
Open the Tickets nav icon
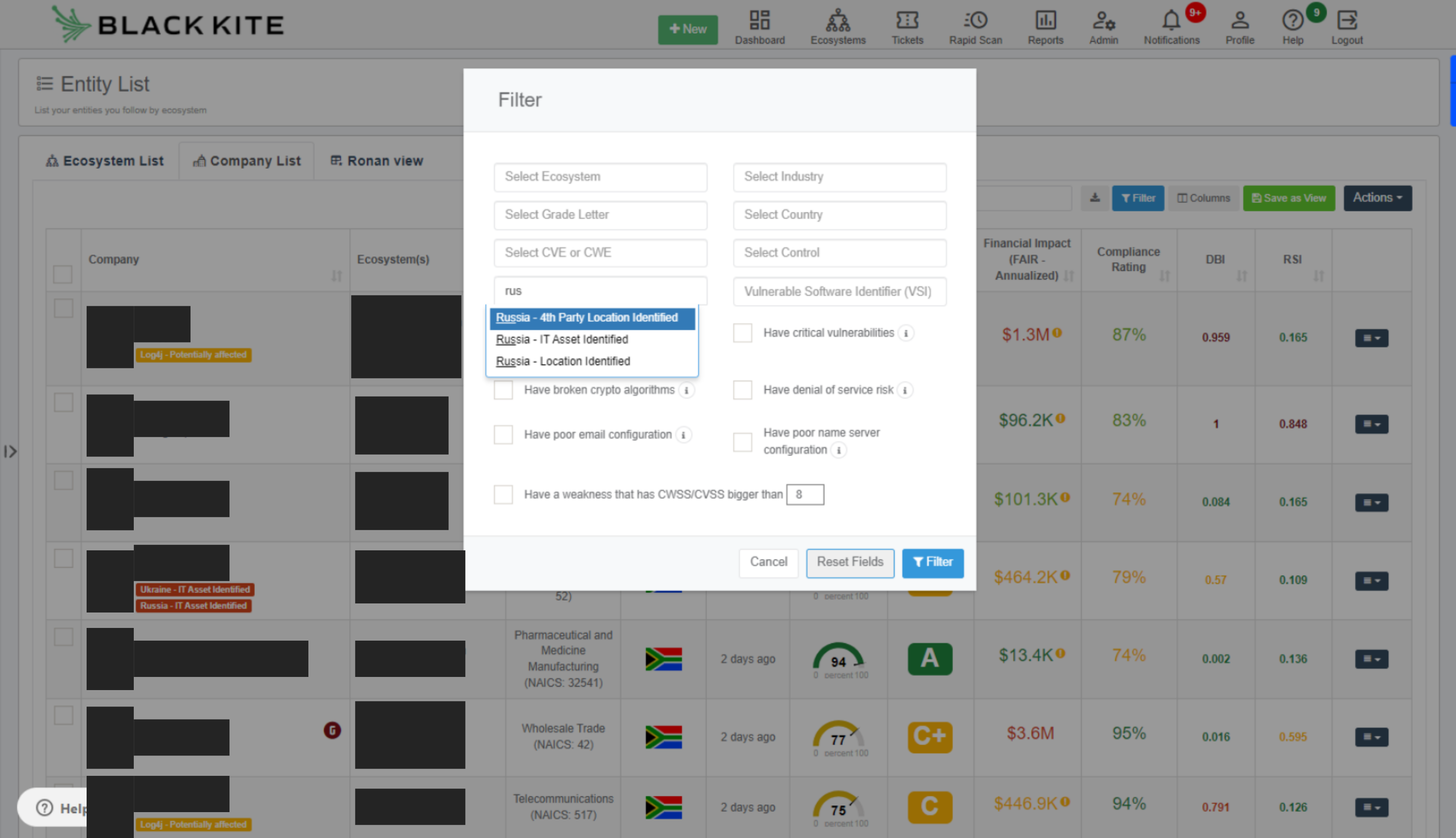click(x=907, y=27)
